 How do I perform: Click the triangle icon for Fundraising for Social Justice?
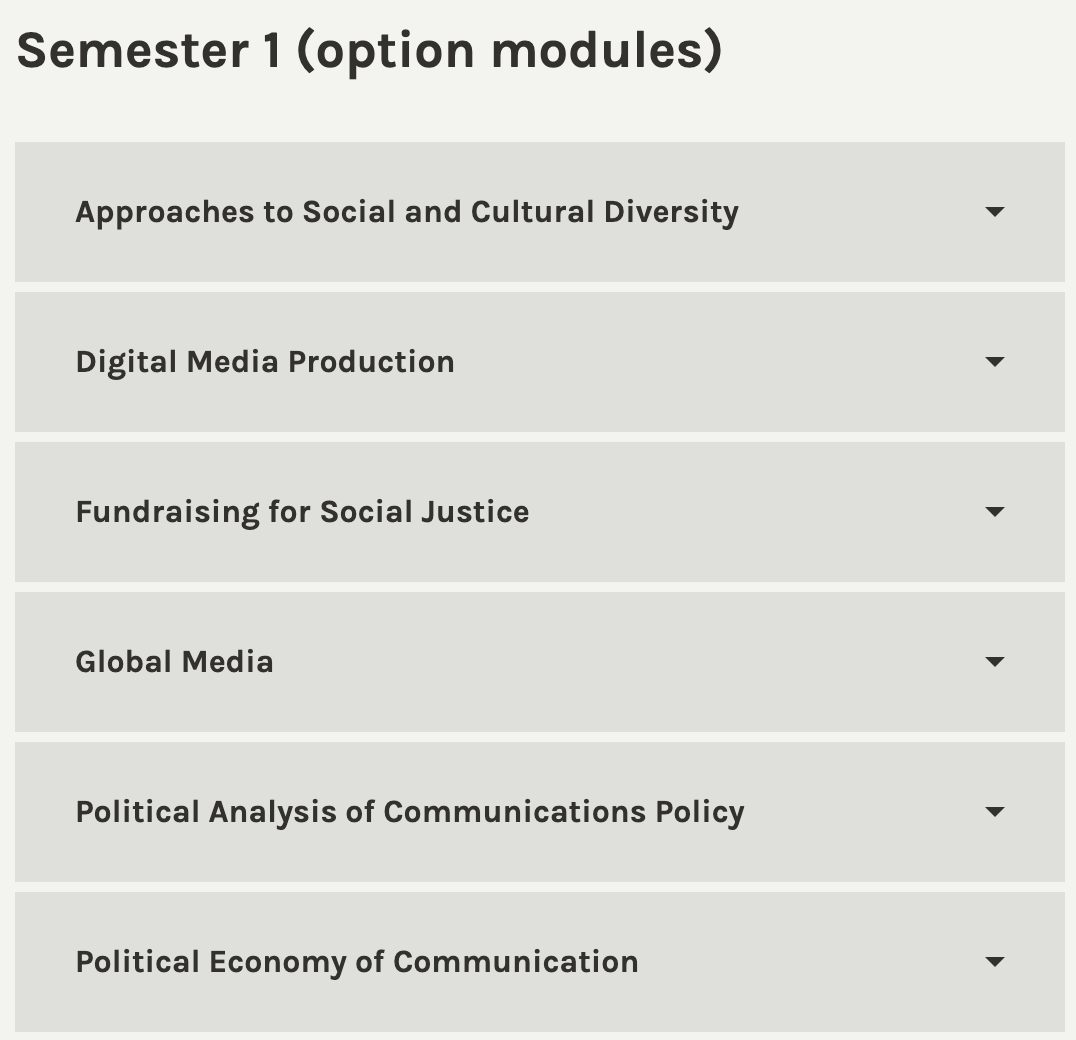point(994,512)
